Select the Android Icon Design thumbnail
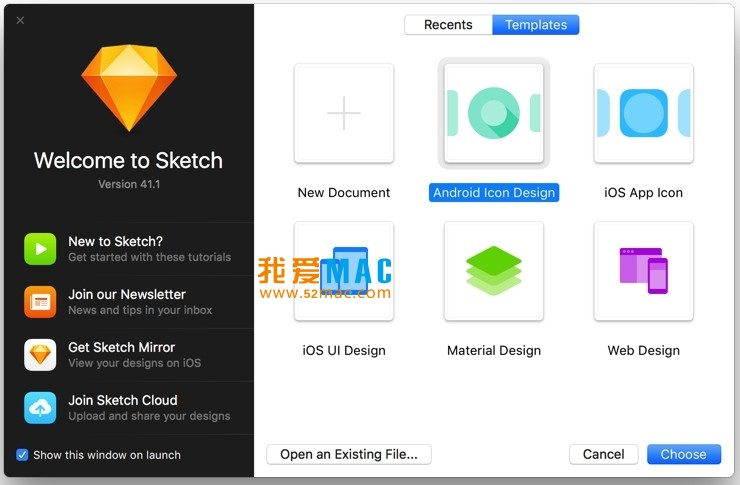This screenshot has height=485, width=740. [x=494, y=113]
